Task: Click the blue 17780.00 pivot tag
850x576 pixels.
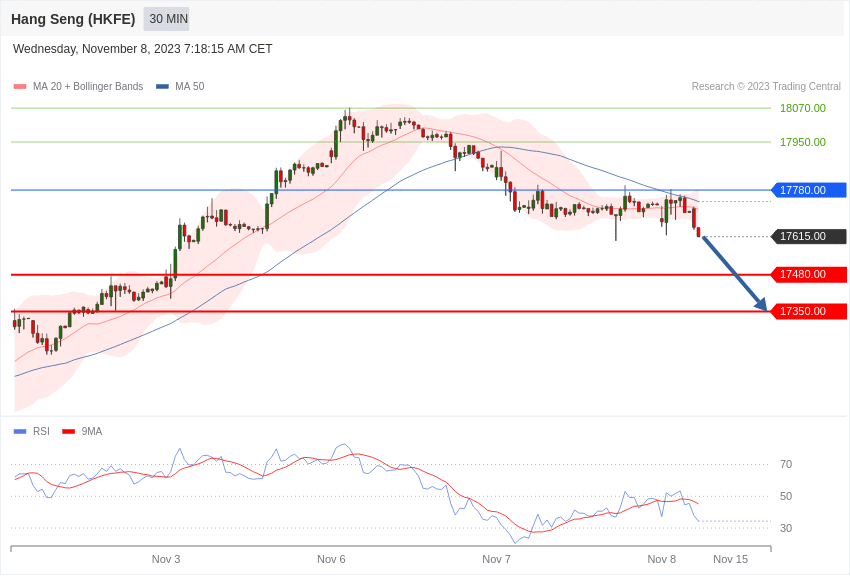Action: [809, 190]
